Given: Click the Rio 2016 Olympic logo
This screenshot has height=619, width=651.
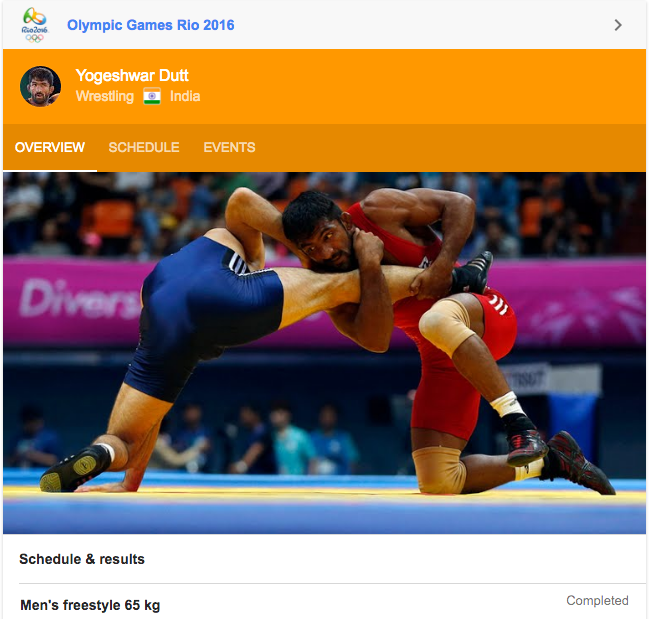Looking at the screenshot, I should (x=35, y=25).
